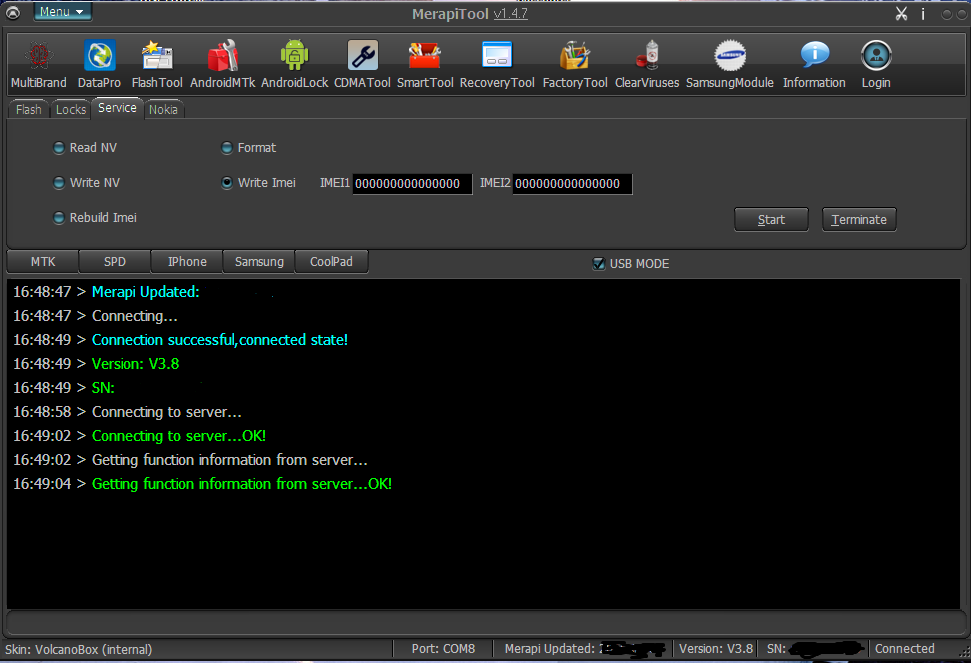Open the MultiBrand module icon
This screenshot has width=971, height=663.
(39, 56)
